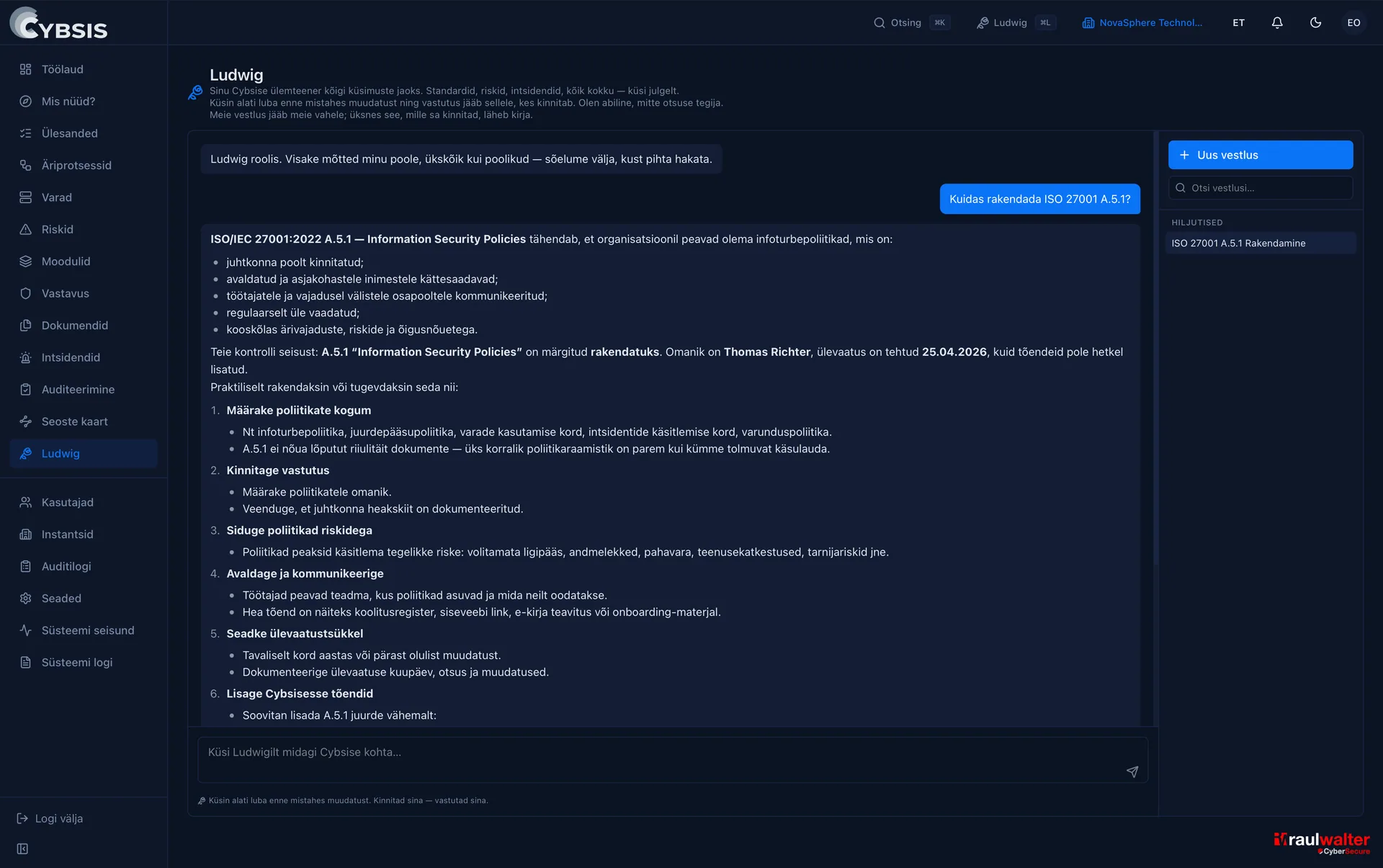Click the heading "Kinnitage vastutus"
The image size is (1383, 868).
277,470
